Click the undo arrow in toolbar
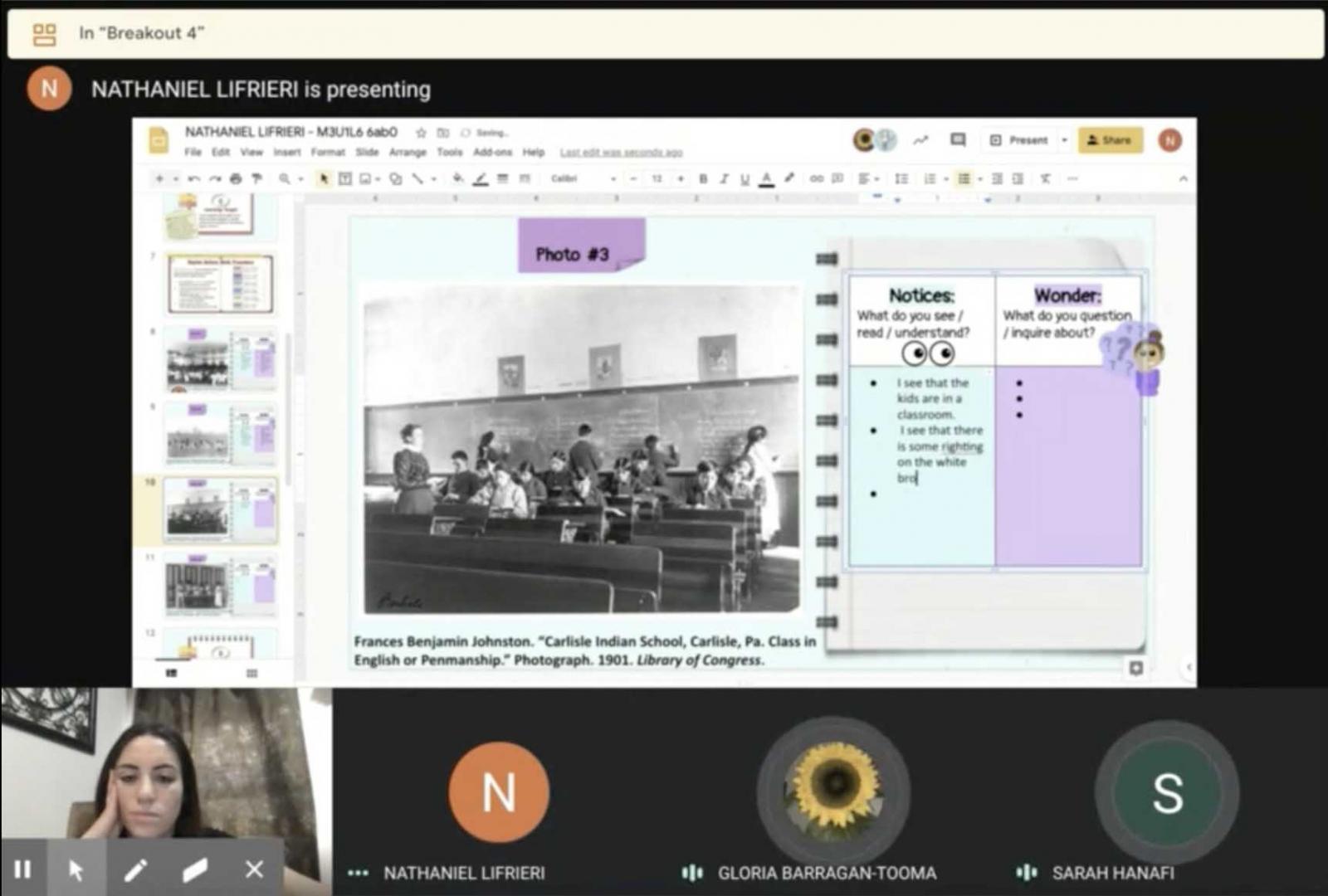Viewport: 1328px width, 896px height. (x=194, y=178)
